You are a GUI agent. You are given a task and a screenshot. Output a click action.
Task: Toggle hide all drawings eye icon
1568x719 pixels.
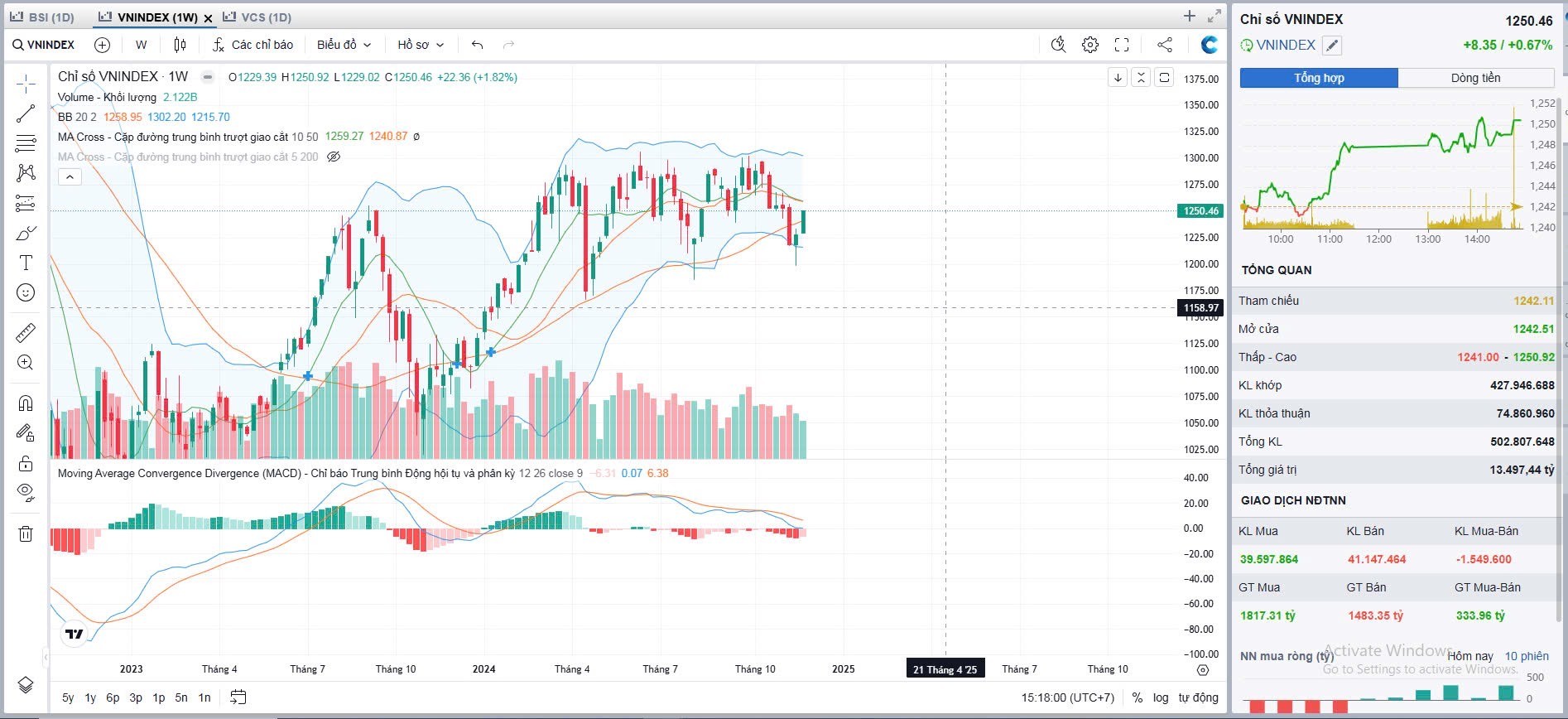26,493
